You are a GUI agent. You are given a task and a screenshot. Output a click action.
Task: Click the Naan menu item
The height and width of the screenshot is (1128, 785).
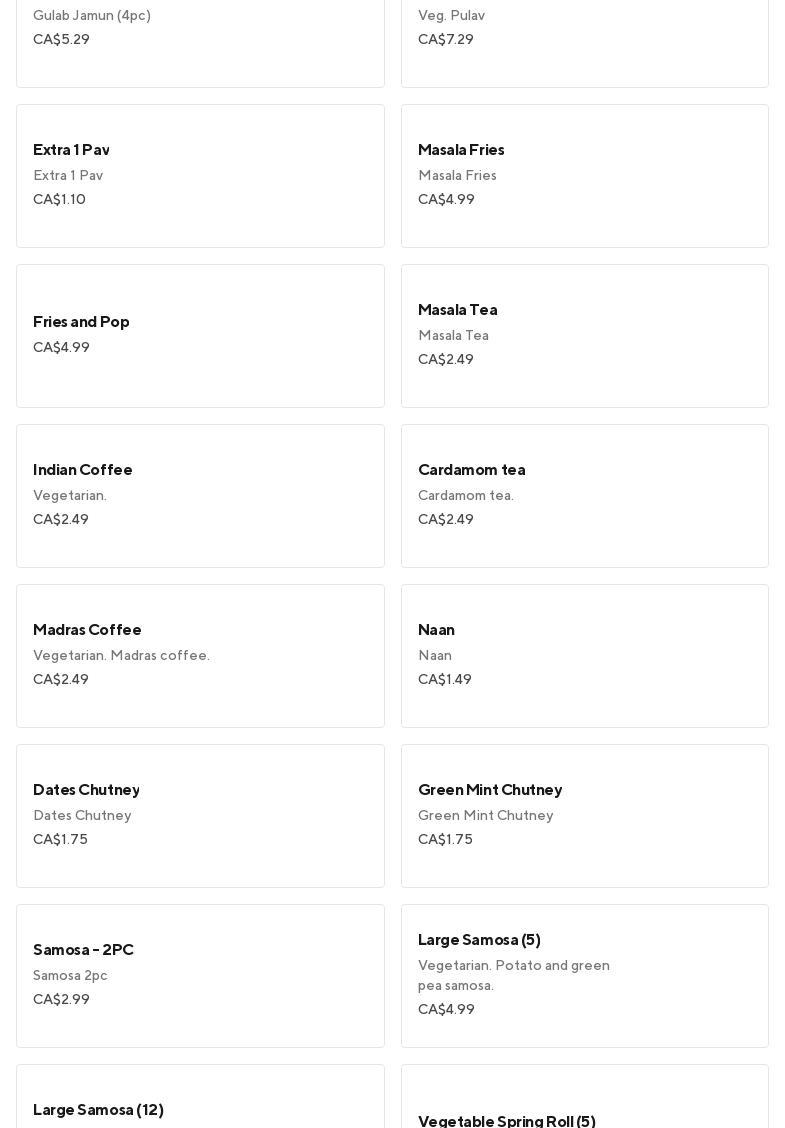(584, 656)
